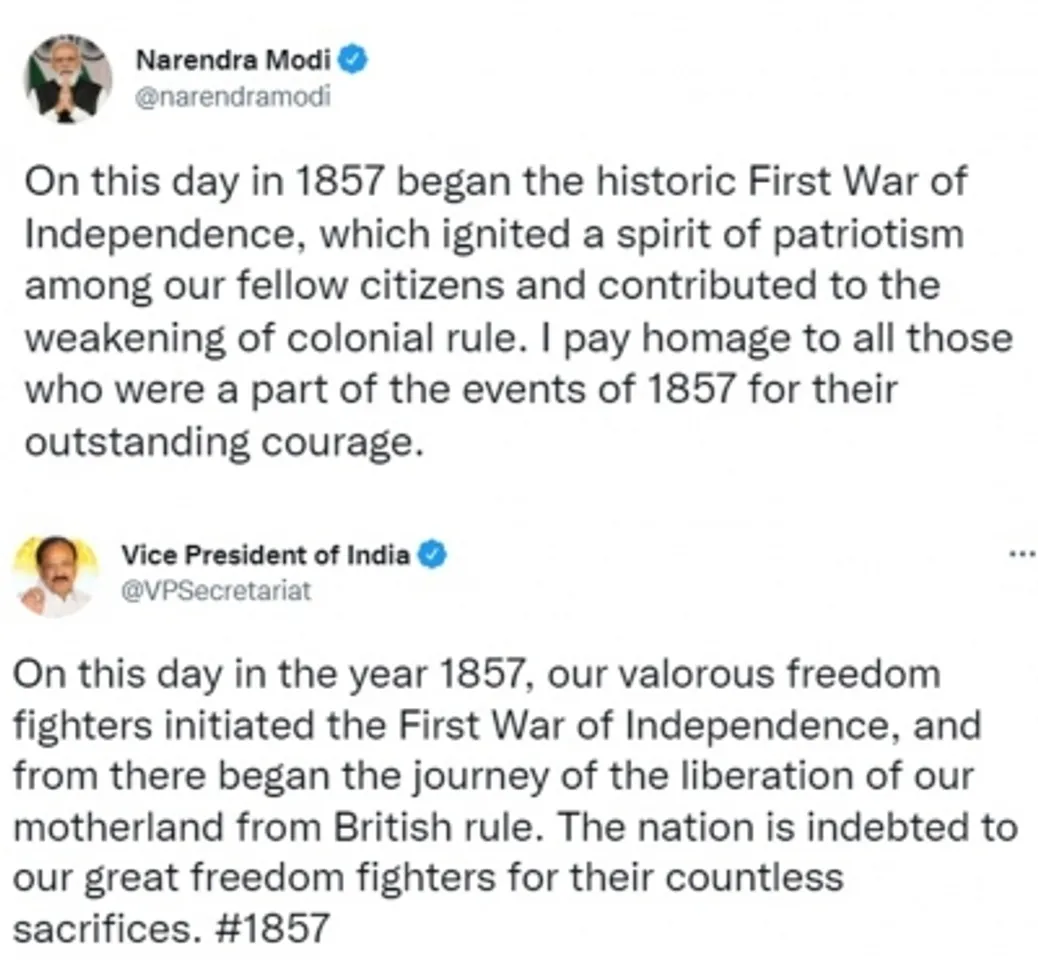Follow the #1857 hashtag link
The image size is (1038, 960).
coord(273,928)
